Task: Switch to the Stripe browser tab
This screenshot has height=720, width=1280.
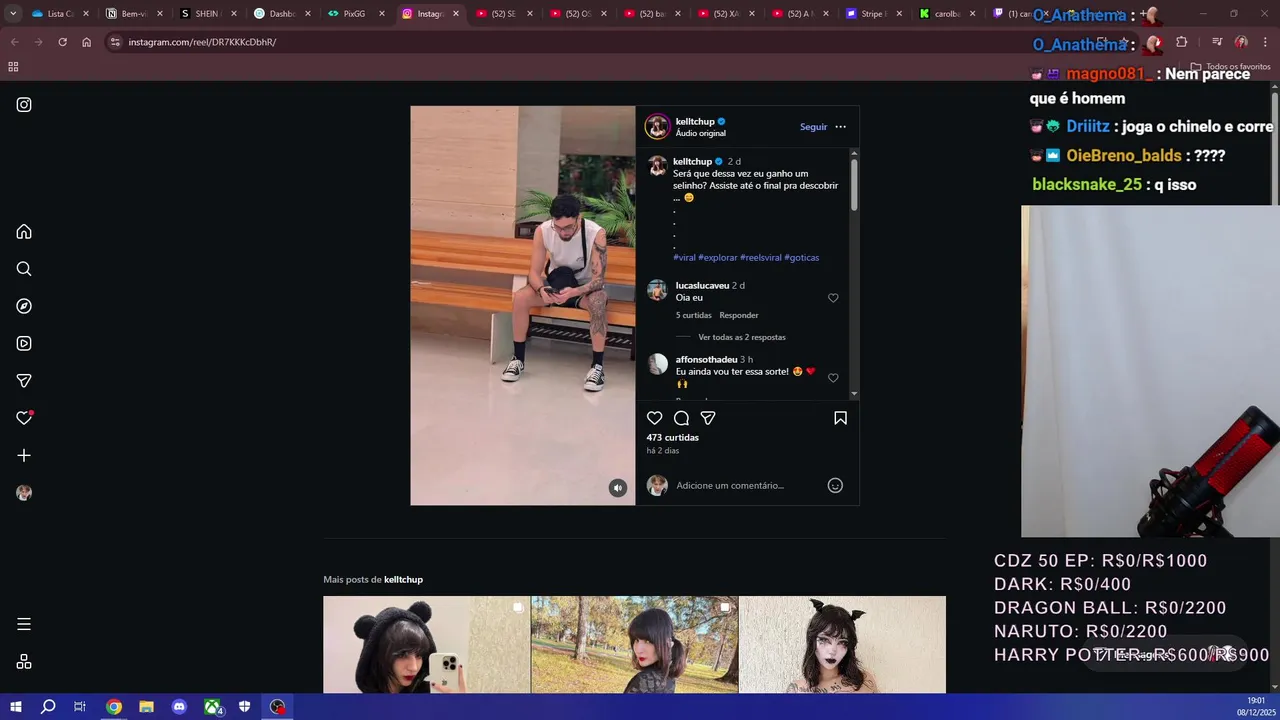Action: pyautogui.click(x=873, y=14)
